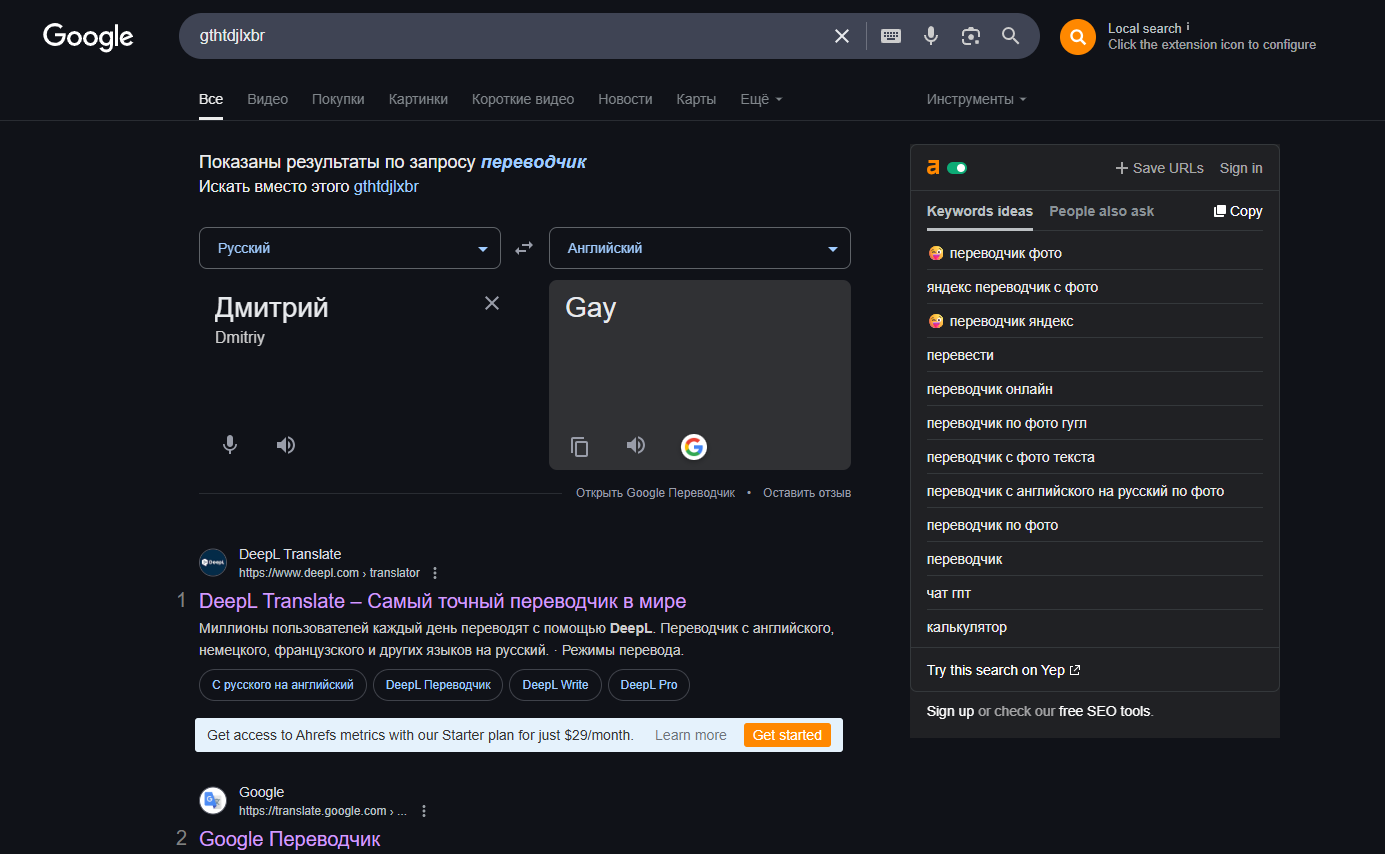Open Открыть Google Переводчик link

click(x=655, y=493)
